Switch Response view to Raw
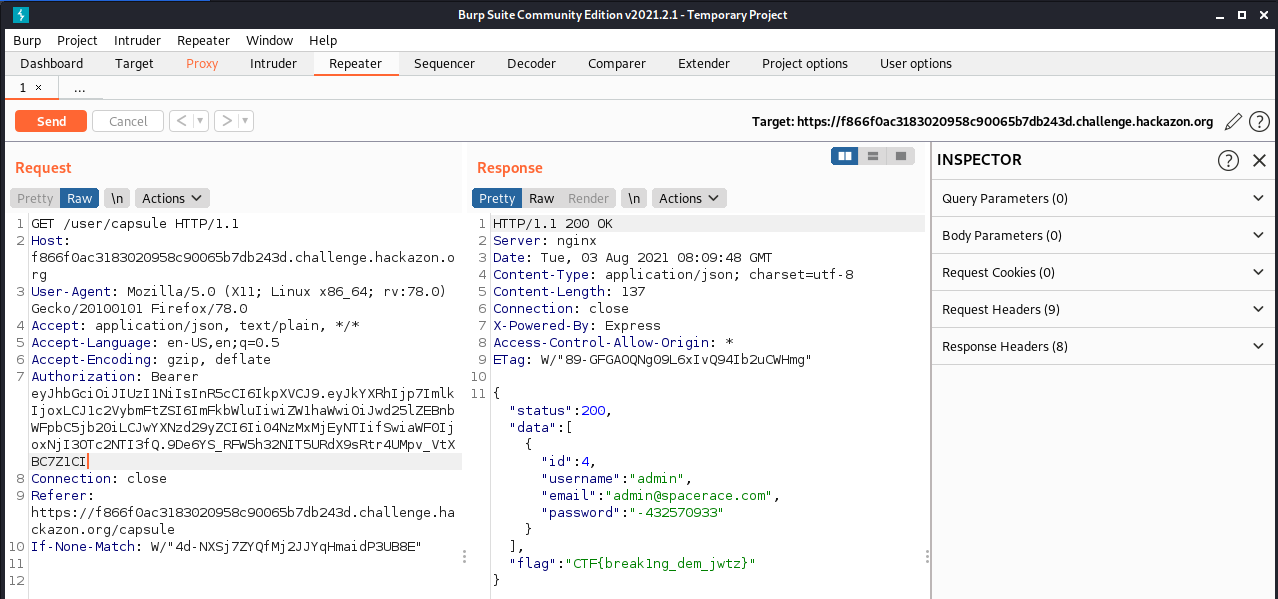Screen dimensions: 1278x599 [x=542, y=198]
